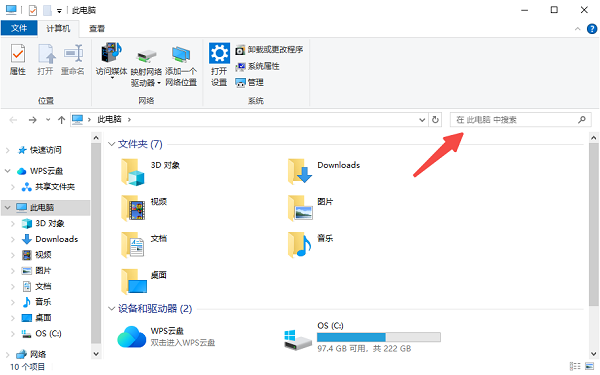The width and height of the screenshot is (600, 375).
Task: Select 共享文件夹 in the sidebar
Action: point(48,187)
